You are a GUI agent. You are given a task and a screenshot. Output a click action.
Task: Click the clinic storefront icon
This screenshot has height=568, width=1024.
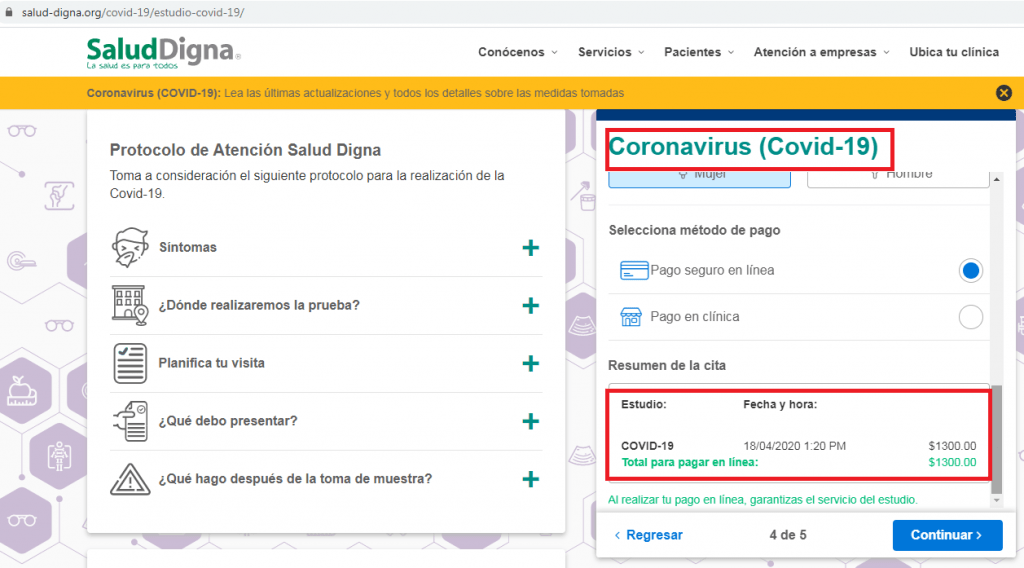pos(631,317)
